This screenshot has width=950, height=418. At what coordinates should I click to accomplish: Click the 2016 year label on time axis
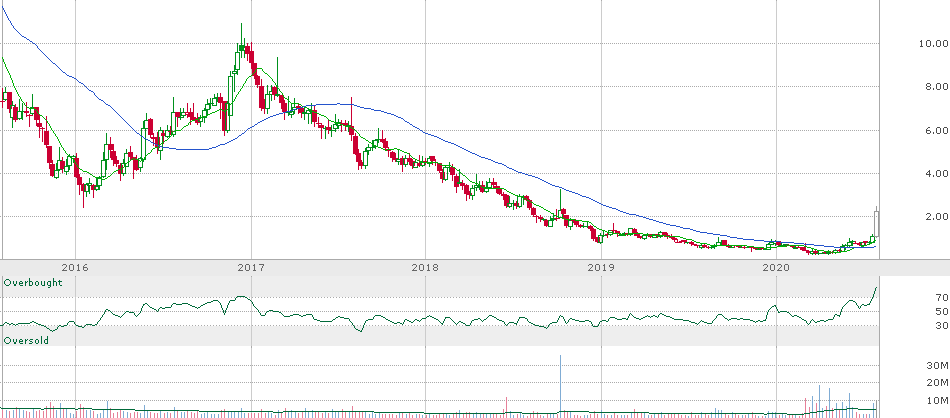tap(76, 267)
